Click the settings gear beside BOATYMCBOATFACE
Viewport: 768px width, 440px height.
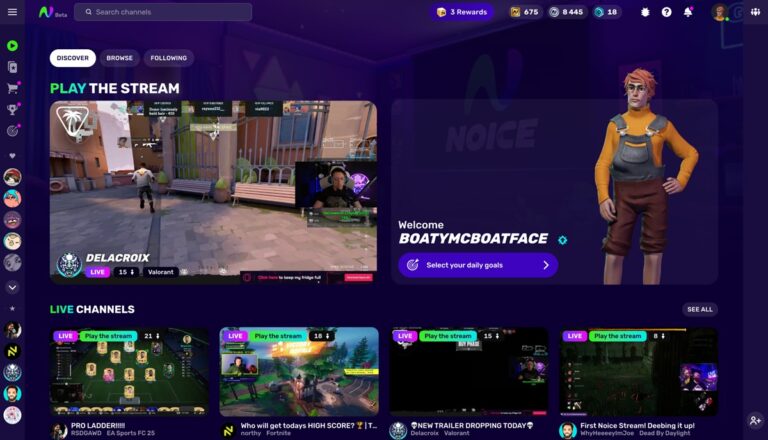pyautogui.click(x=562, y=240)
